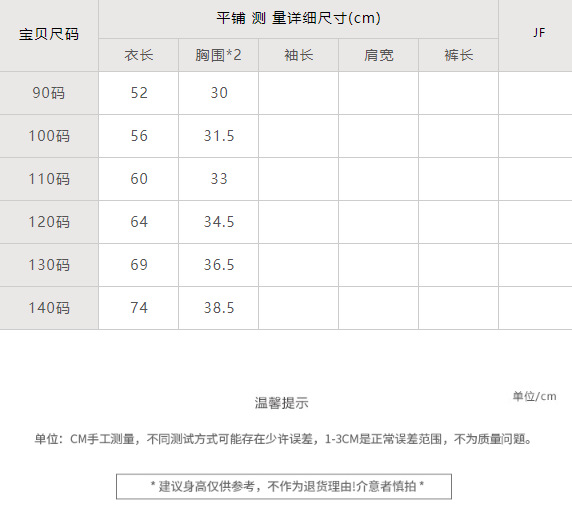Viewport: 572px width, 527px height.
Task: Select the 100码 size row label
Action: (49, 136)
